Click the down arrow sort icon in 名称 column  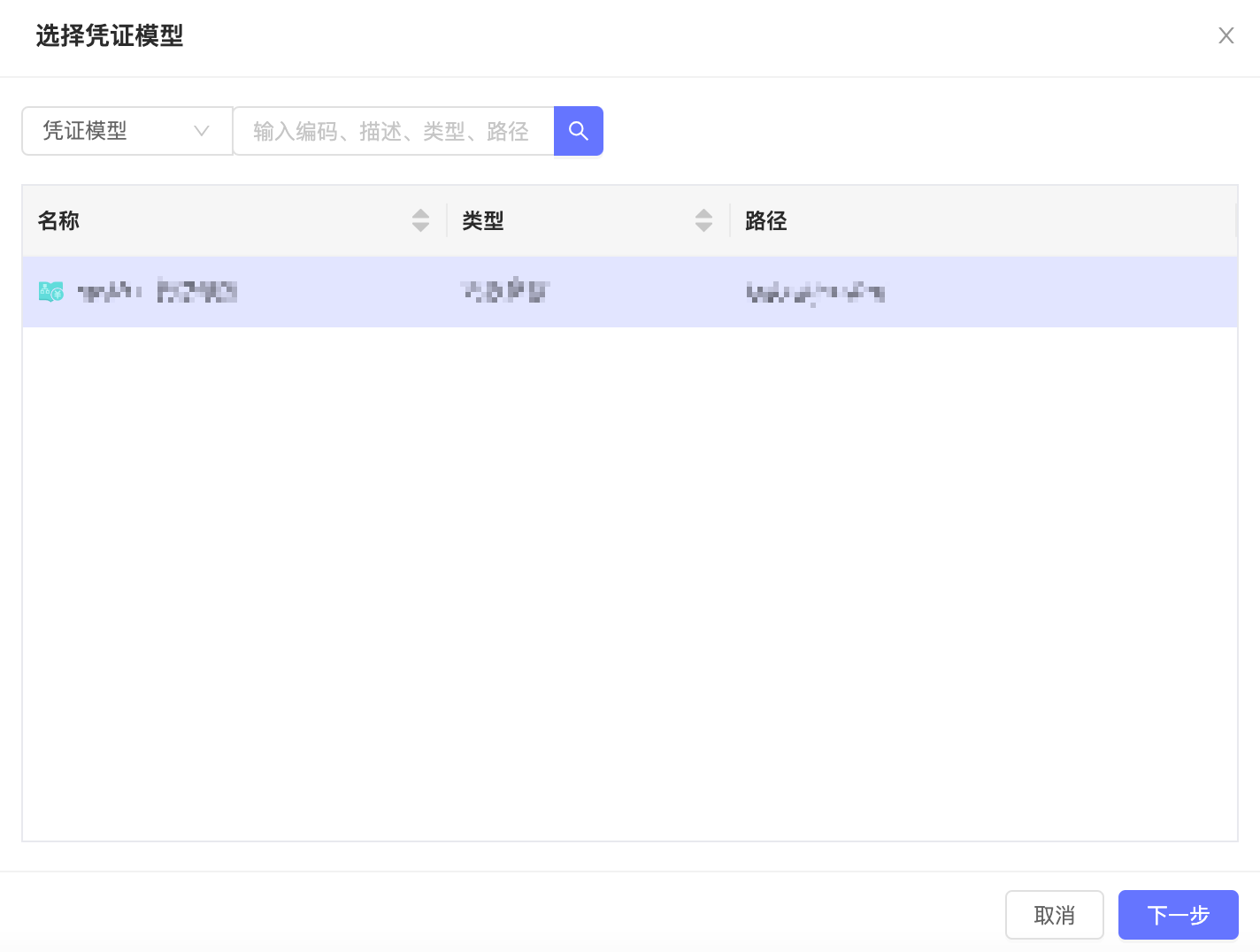pyautogui.click(x=420, y=227)
